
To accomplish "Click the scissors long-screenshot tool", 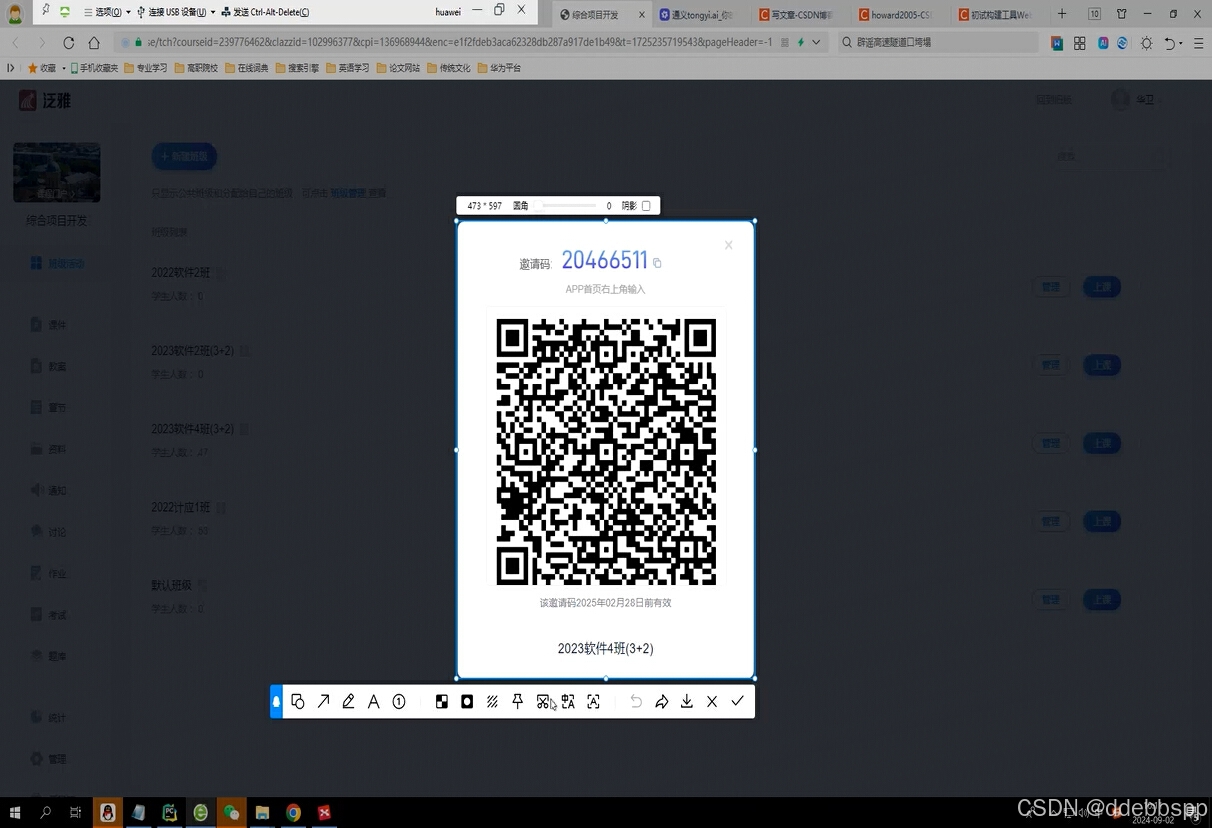I will tap(543, 702).
